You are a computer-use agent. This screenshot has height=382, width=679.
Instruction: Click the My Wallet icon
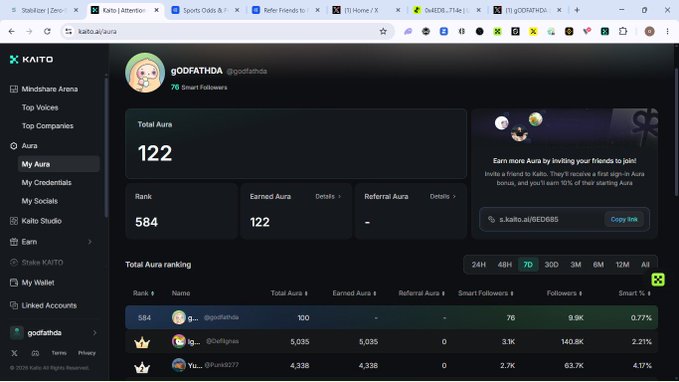(13, 283)
